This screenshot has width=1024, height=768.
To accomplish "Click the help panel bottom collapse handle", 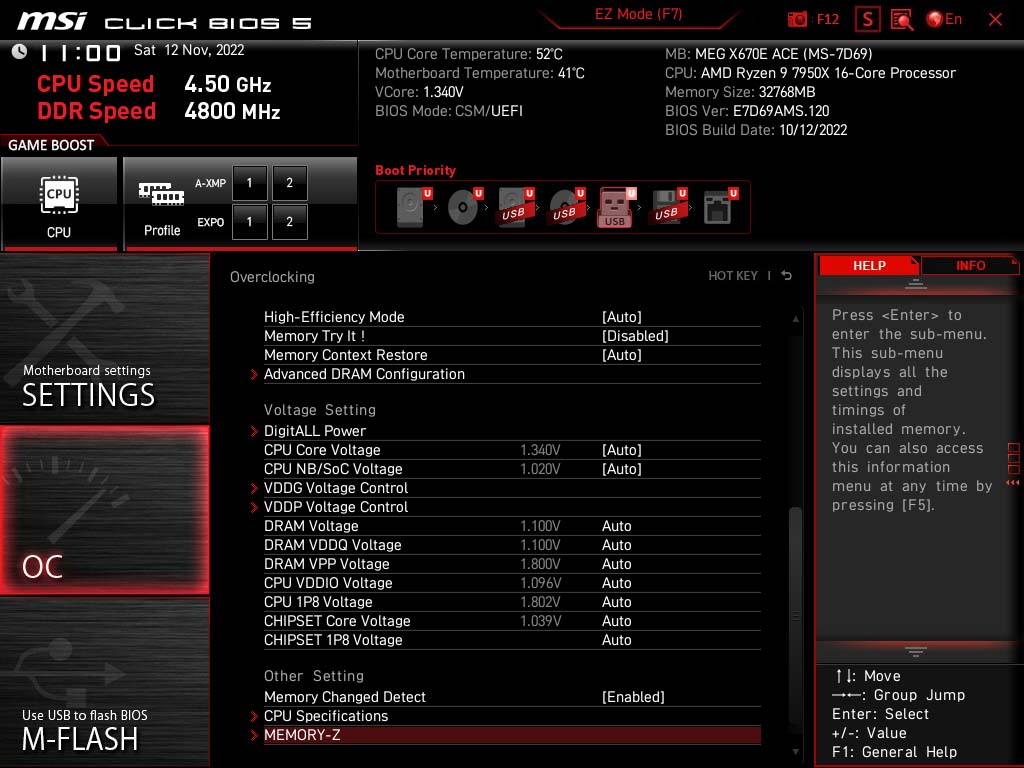I will click(x=916, y=651).
